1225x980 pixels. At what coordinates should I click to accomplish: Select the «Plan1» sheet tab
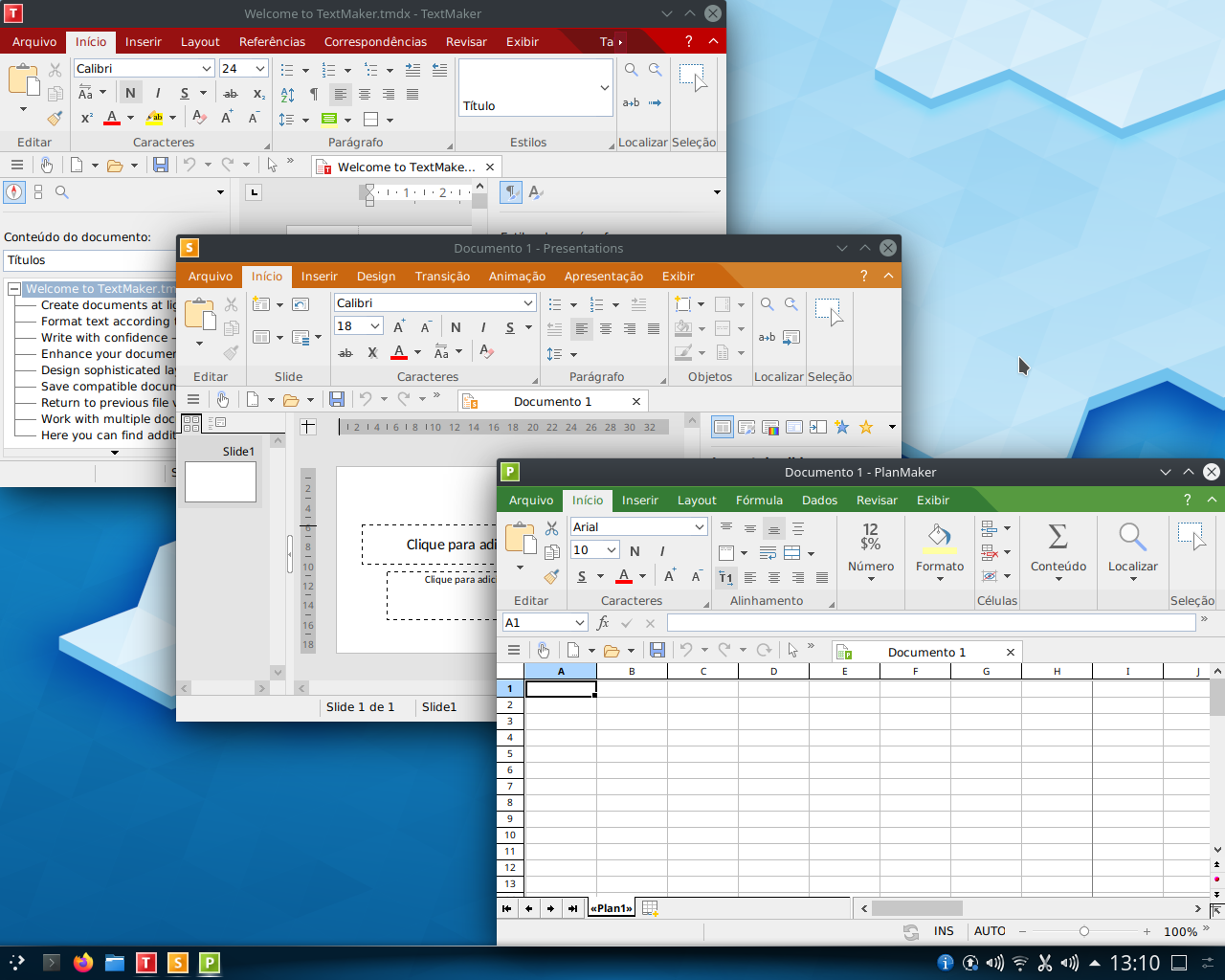click(611, 907)
